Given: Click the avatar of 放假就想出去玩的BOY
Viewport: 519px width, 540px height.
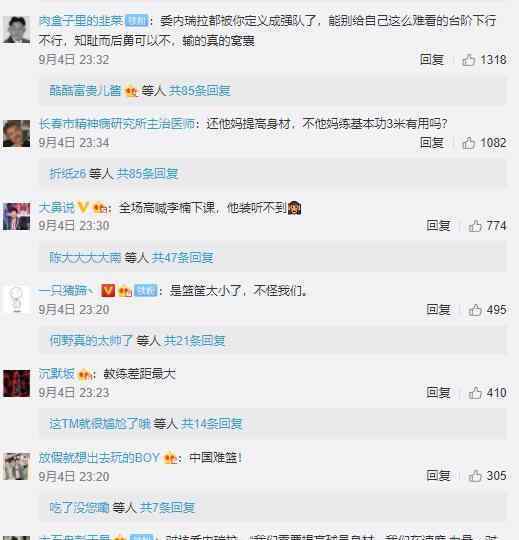Looking at the screenshot, I should tap(16, 467).
